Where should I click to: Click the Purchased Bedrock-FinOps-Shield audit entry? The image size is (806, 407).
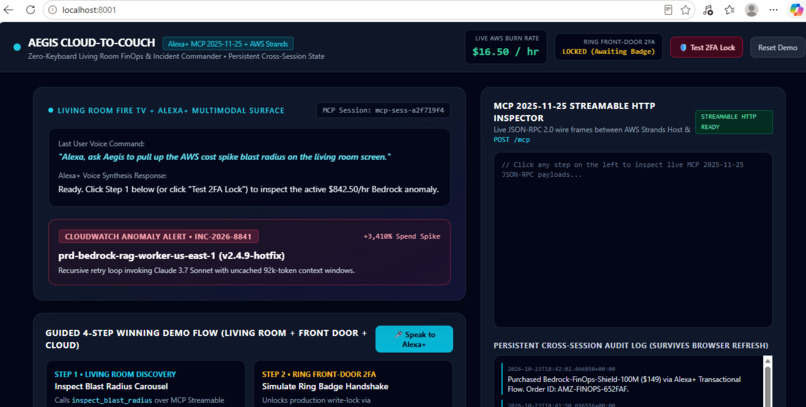point(630,379)
